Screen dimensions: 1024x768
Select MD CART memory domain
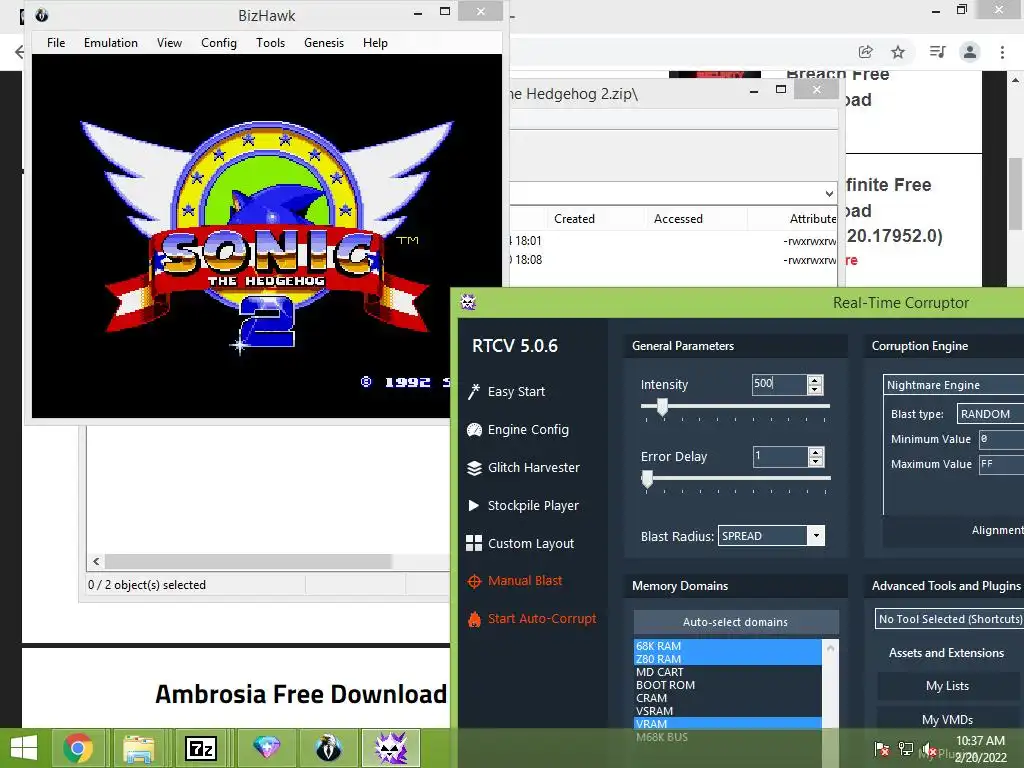point(728,672)
